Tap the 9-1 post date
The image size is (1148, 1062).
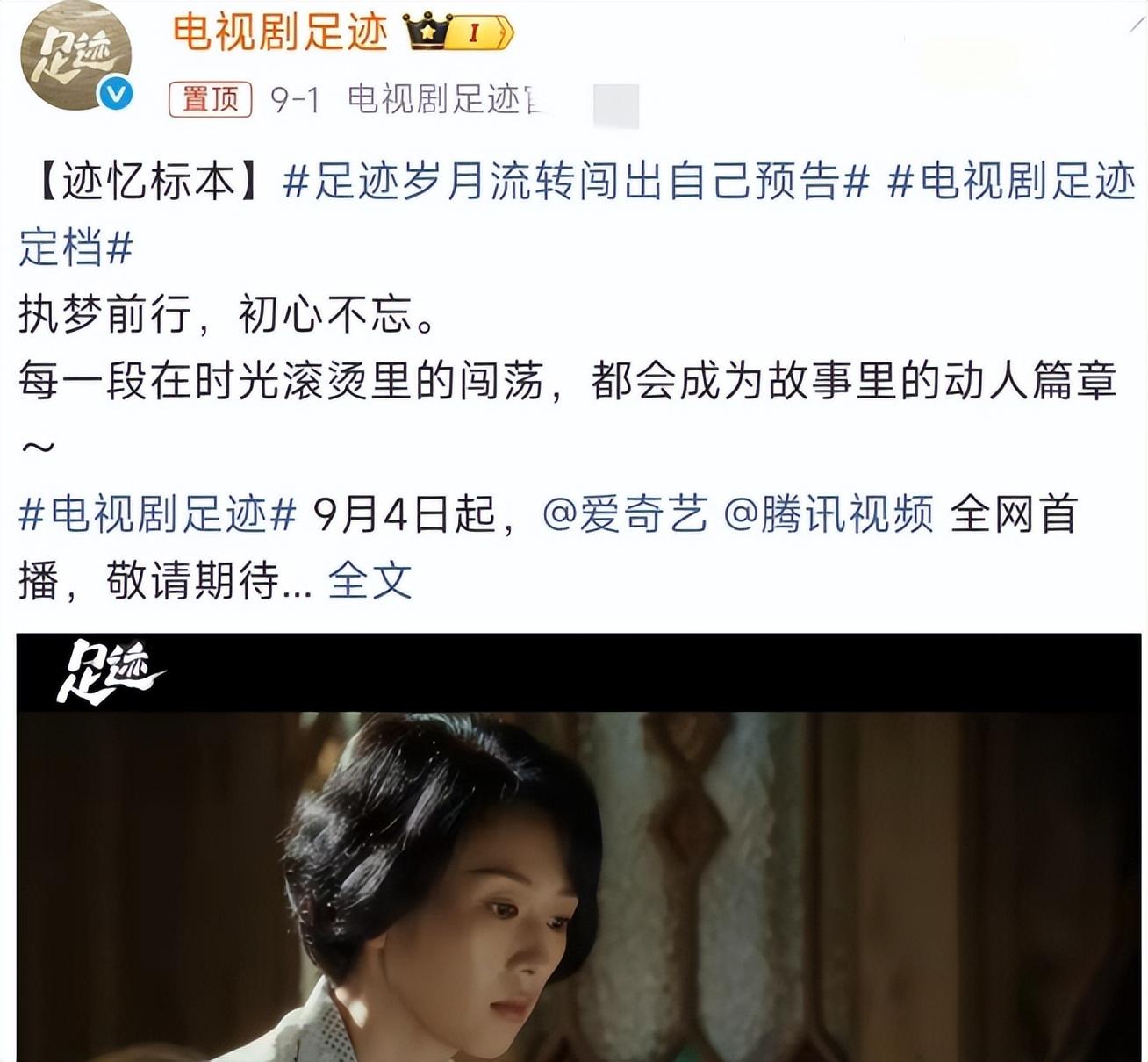[x=295, y=100]
